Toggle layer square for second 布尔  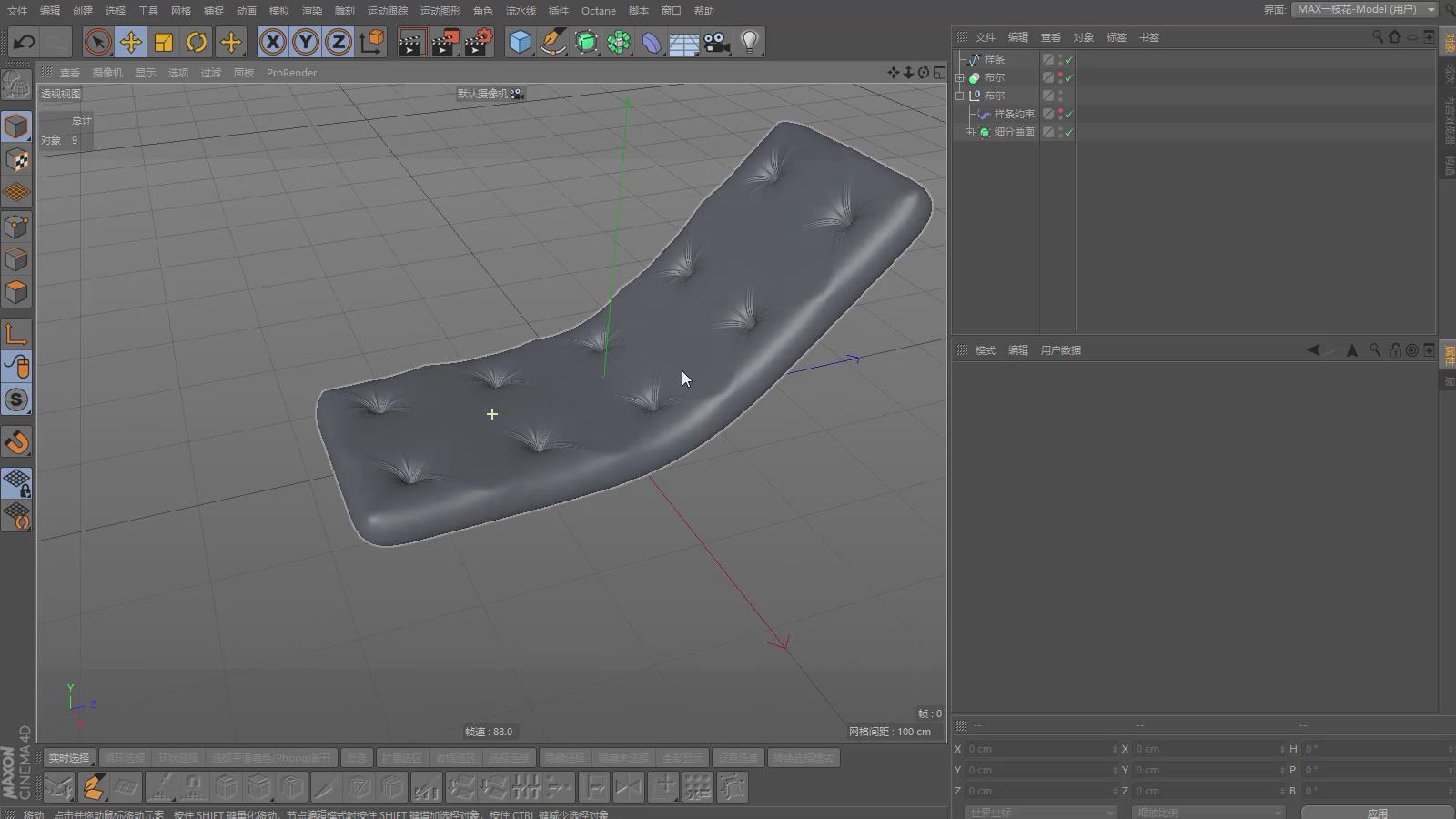click(1048, 96)
